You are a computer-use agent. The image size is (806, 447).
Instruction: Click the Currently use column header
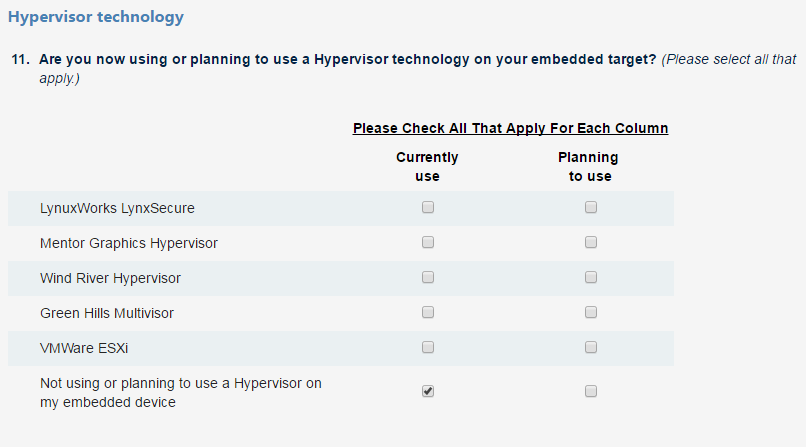427,166
